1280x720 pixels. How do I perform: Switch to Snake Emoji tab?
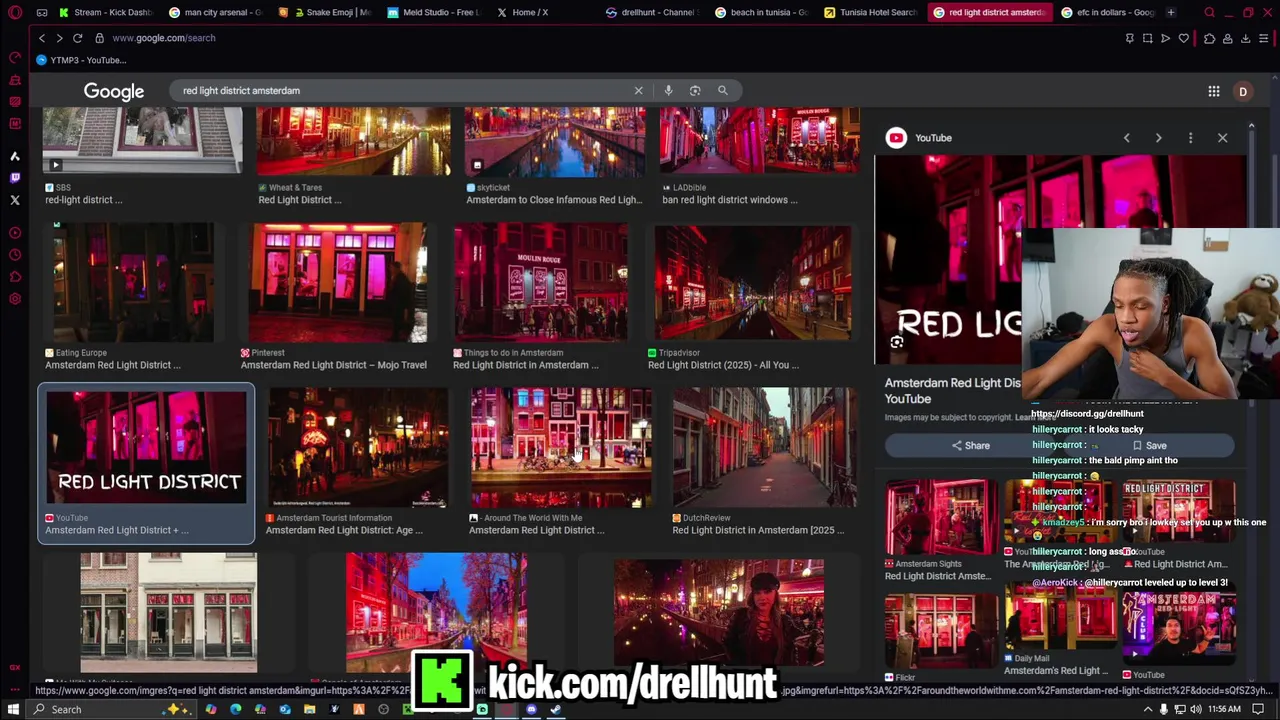coord(325,12)
